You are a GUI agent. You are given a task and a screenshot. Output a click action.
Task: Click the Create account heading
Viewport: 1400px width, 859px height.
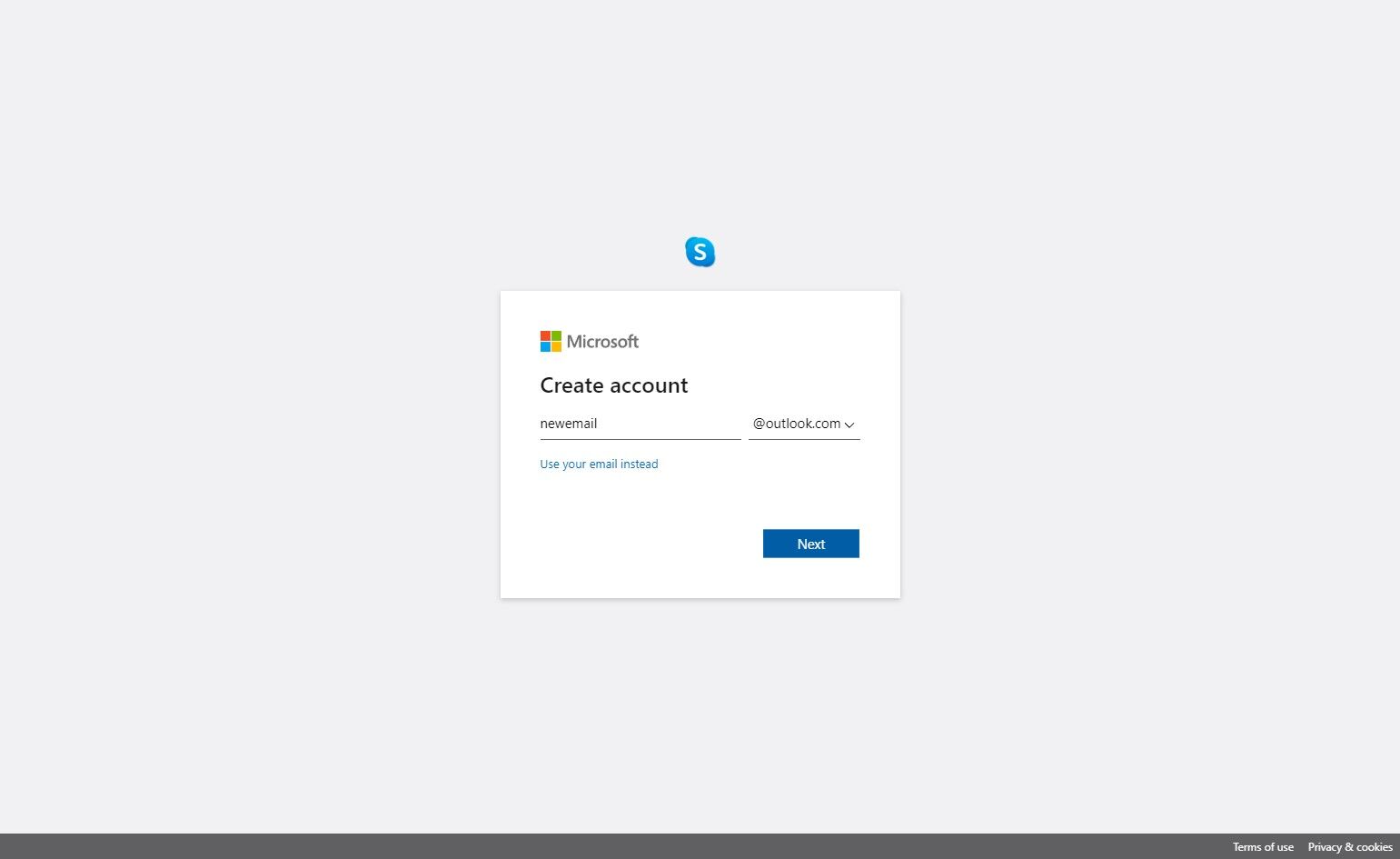click(x=614, y=385)
